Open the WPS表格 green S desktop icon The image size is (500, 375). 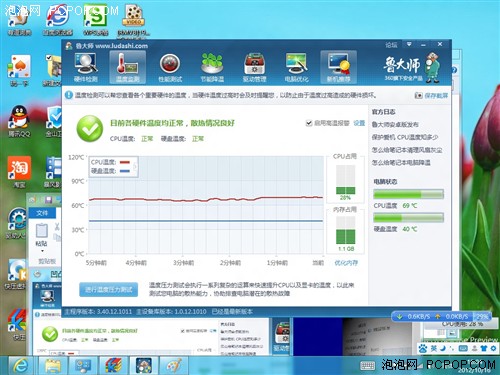(96, 20)
